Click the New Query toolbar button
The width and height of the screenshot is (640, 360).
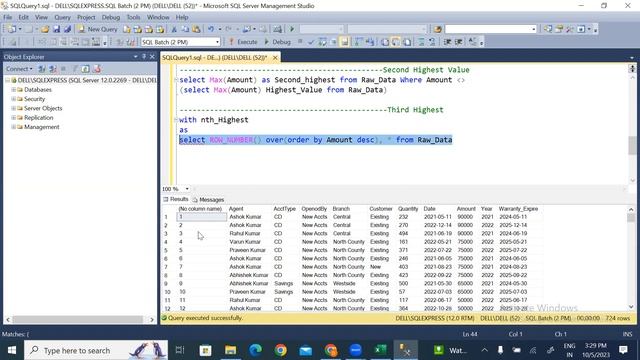pos(98,29)
